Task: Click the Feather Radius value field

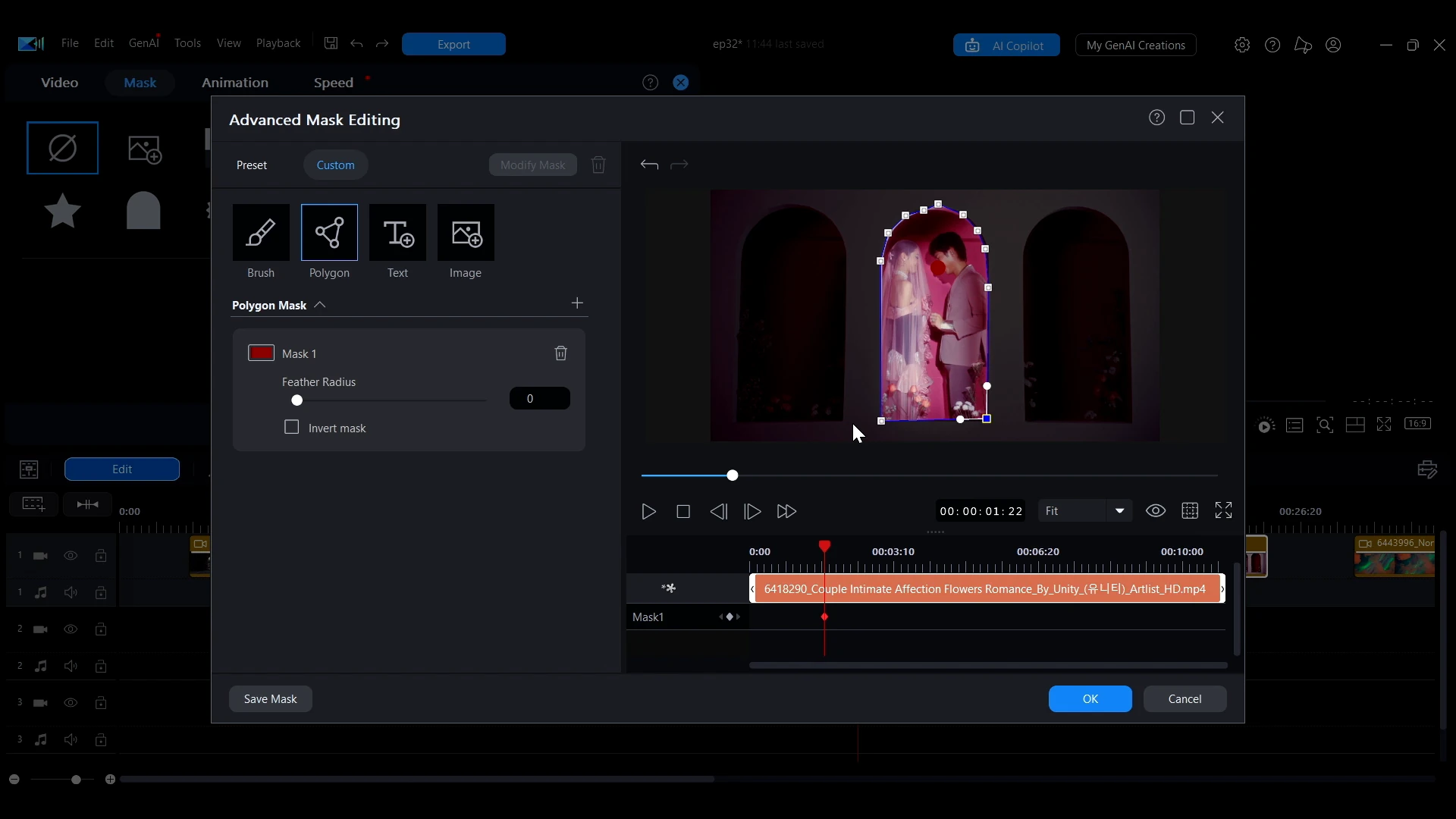Action: [x=540, y=398]
